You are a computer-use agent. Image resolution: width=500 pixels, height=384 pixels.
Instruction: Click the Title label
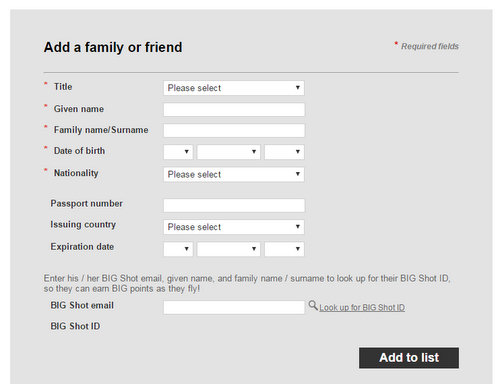(63, 87)
